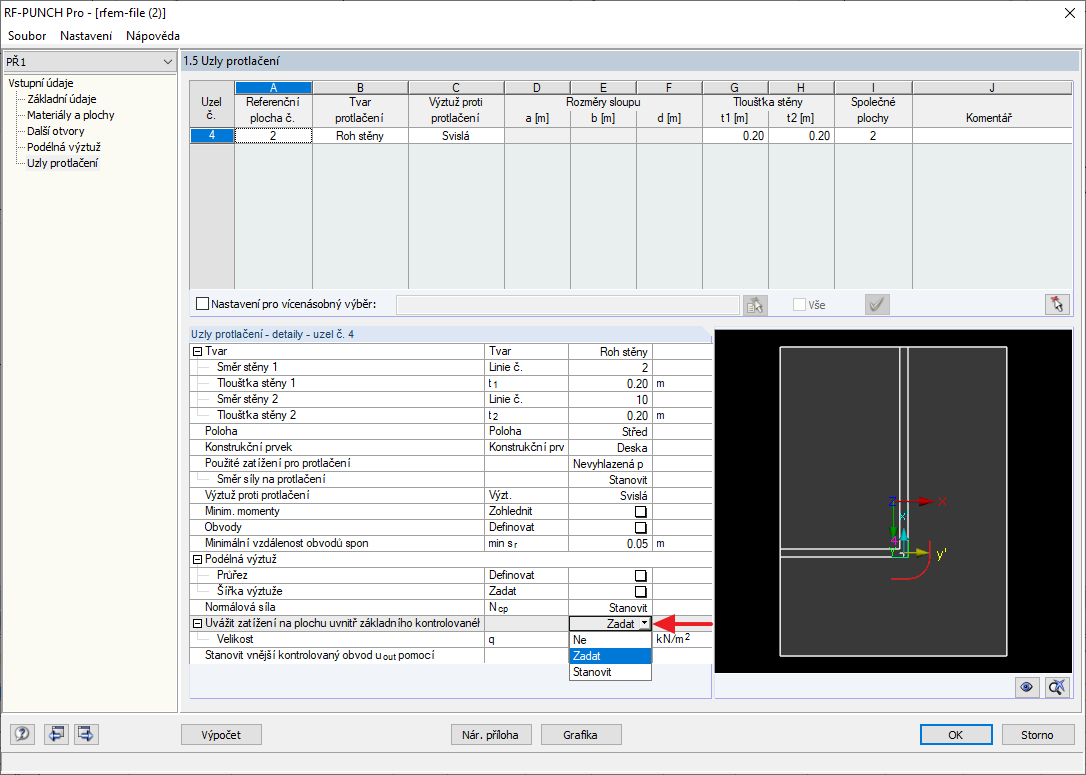
Task: Open the help icon at bottom left
Action: 22,733
